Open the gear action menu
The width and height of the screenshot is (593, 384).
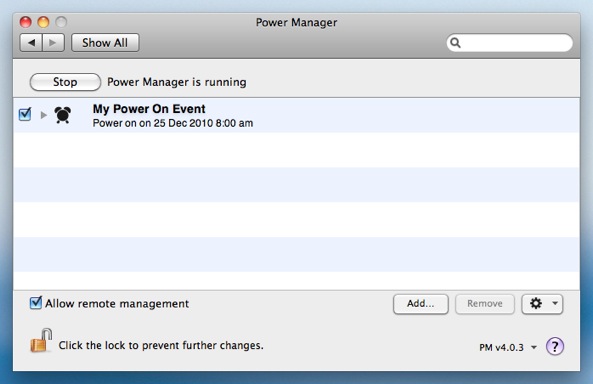pos(542,304)
